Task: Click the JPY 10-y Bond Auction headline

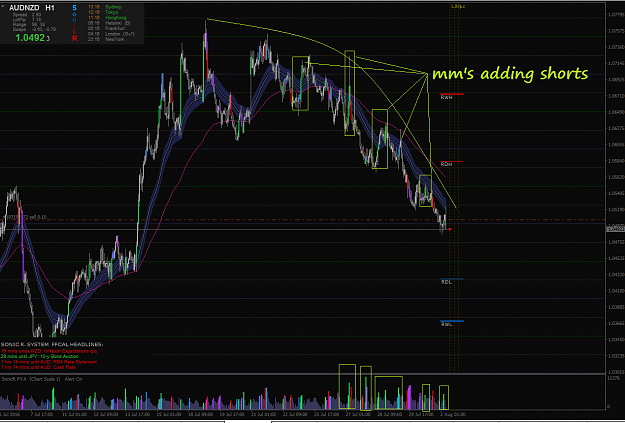Action: (x=39, y=356)
